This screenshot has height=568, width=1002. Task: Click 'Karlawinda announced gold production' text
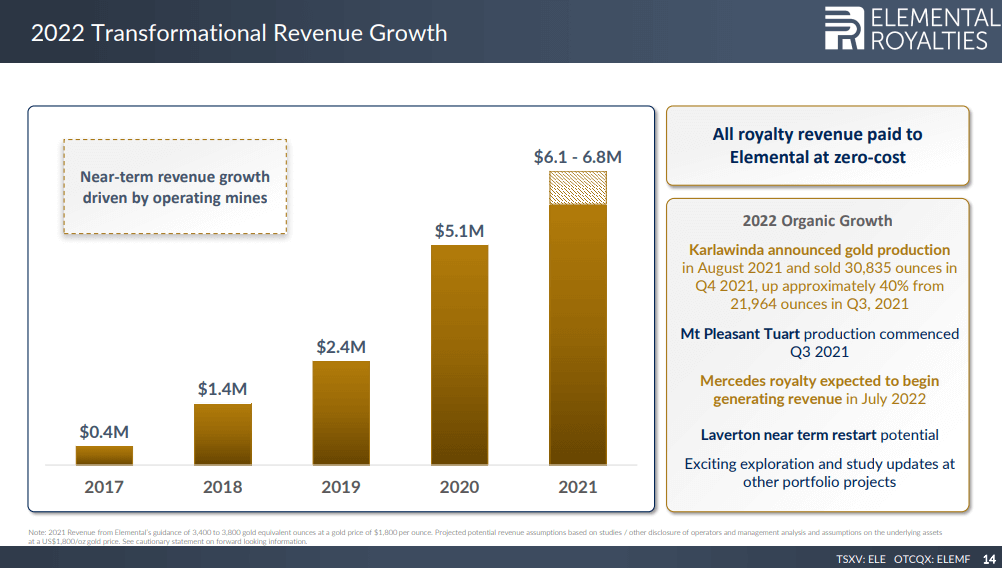[819, 250]
